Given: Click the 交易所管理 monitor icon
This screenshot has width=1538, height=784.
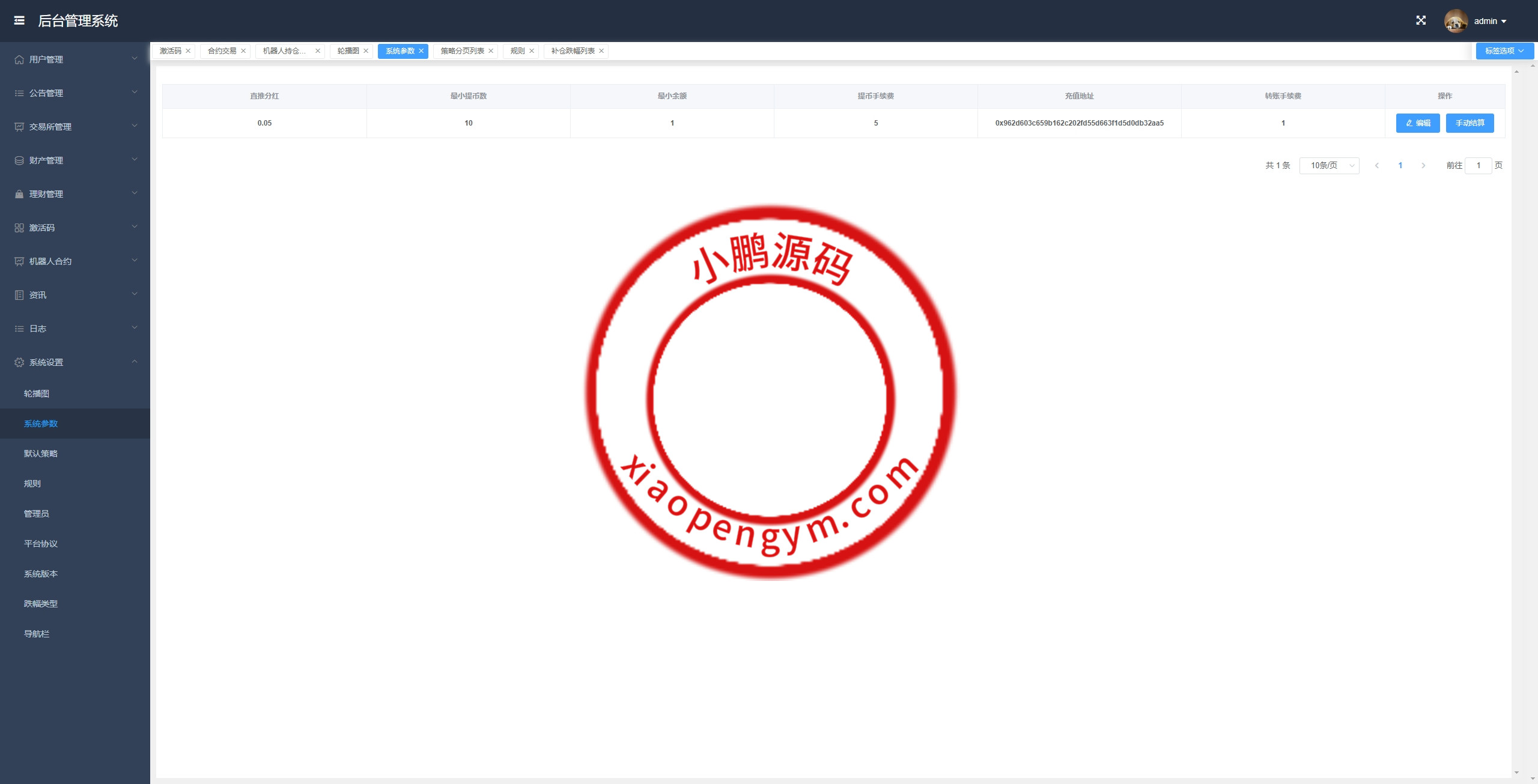Looking at the screenshot, I should 17,126.
